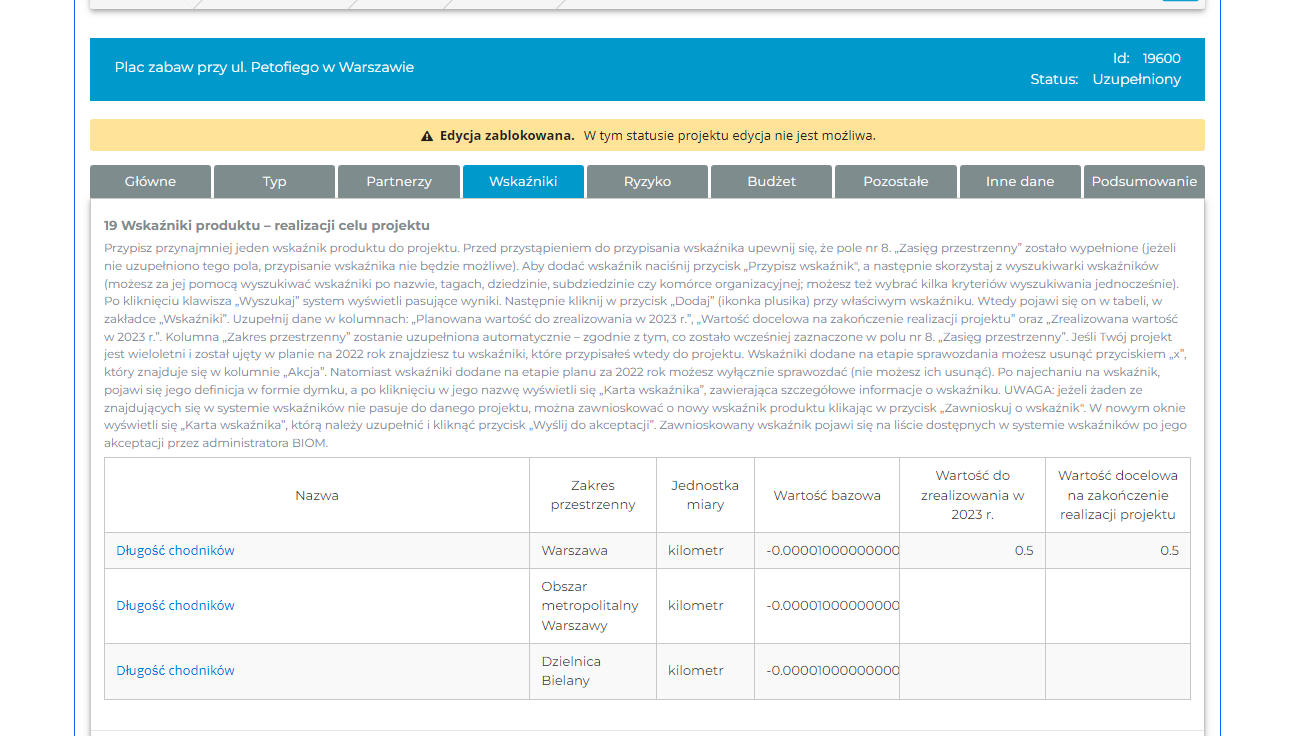Viewport: 1290px width, 736px height.
Task: Click the empty 2023 value cell for Dzielnica Bielany
Action: (972, 671)
